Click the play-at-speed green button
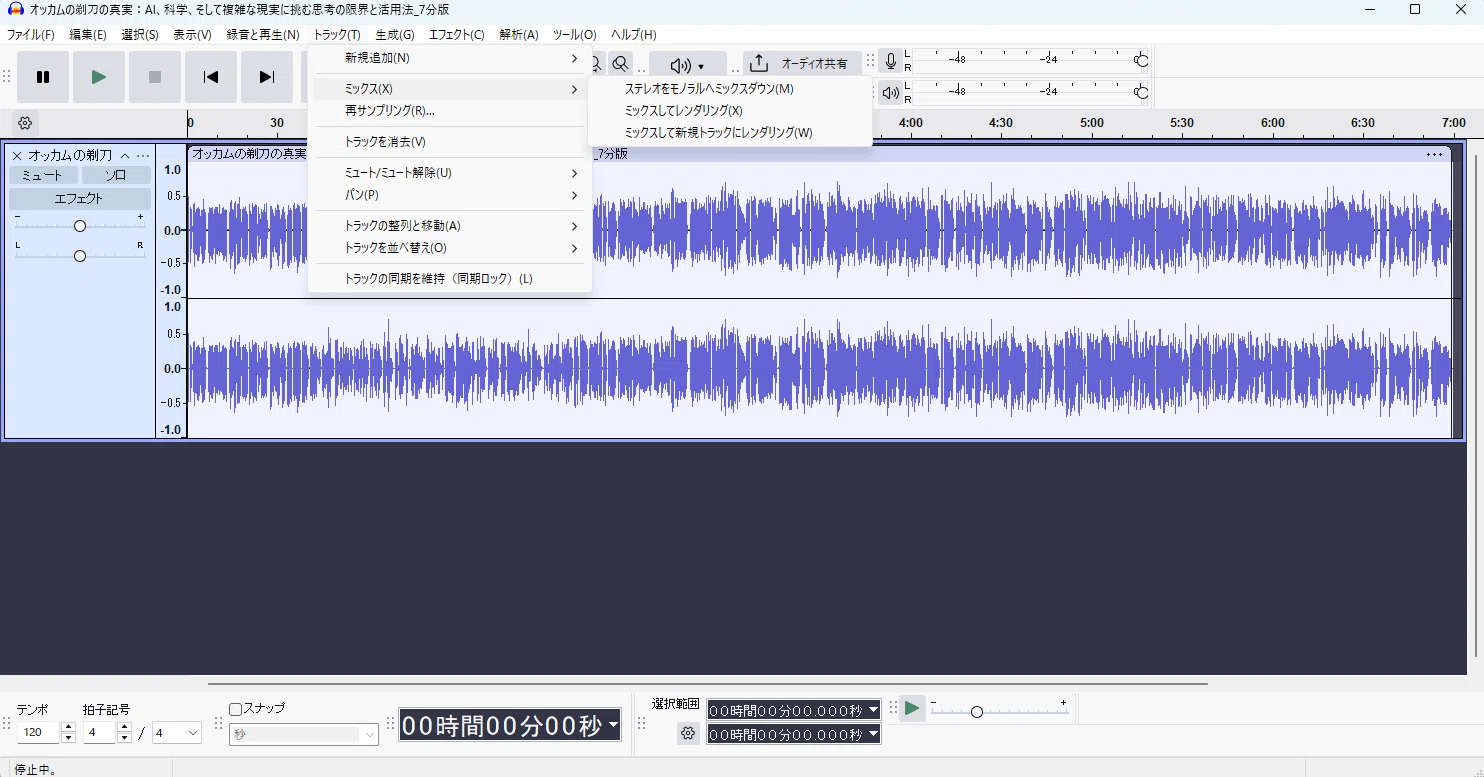This screenshot has height=777, width=1484. (912, 708)
